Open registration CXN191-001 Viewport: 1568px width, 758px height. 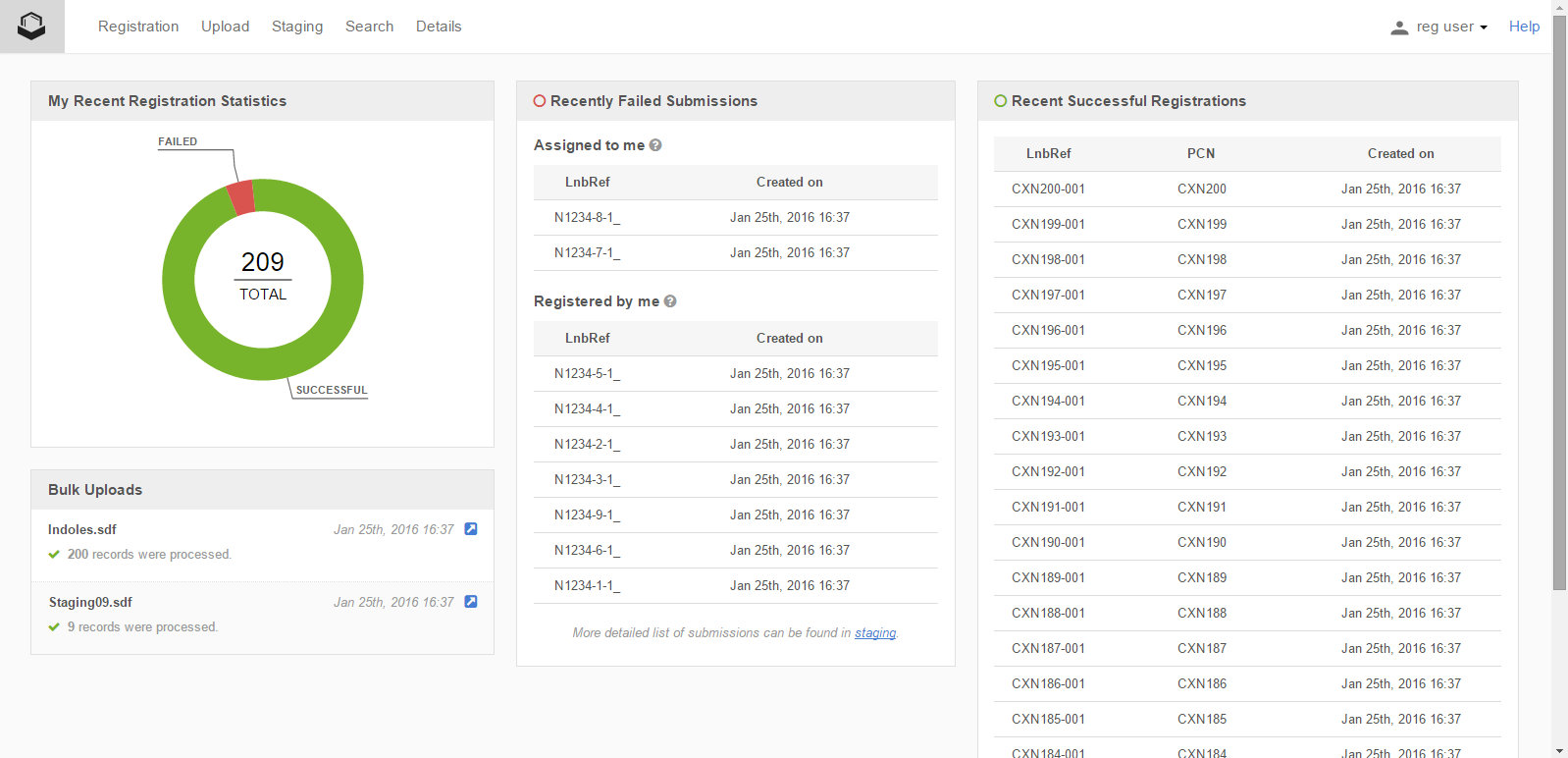(x=1049, y=507)
